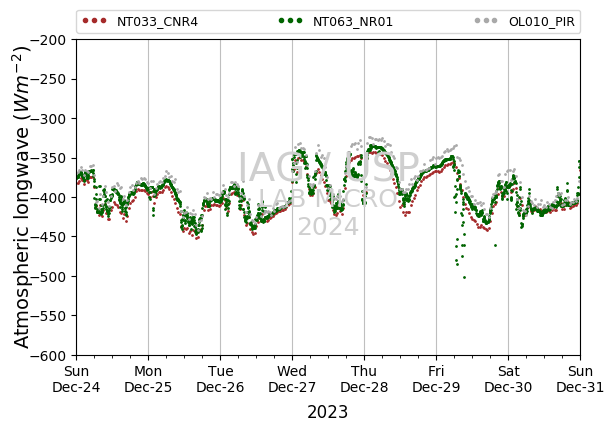
Task: Click the lowest green outlier point near −500
Action: click(464, 278)
